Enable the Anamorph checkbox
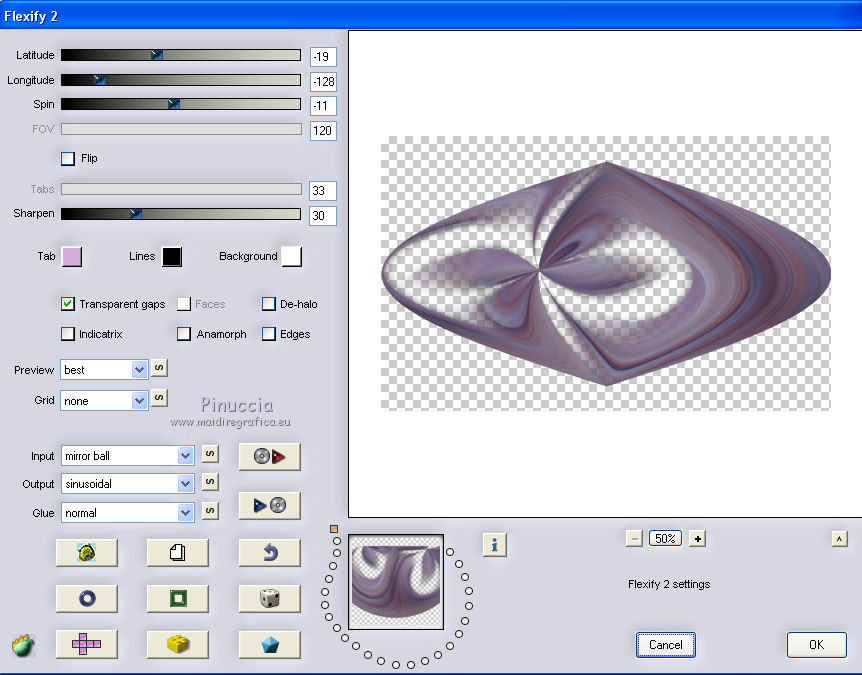 pyautogui.click(x=184, y=334)
